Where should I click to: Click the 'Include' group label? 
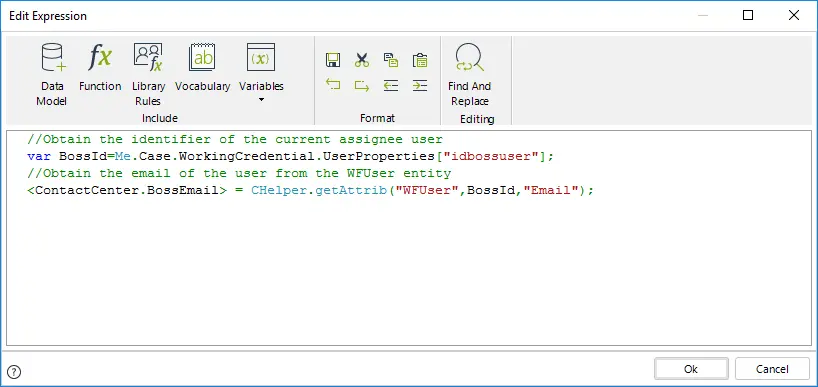pyautogui.click(x=160, y=118)
